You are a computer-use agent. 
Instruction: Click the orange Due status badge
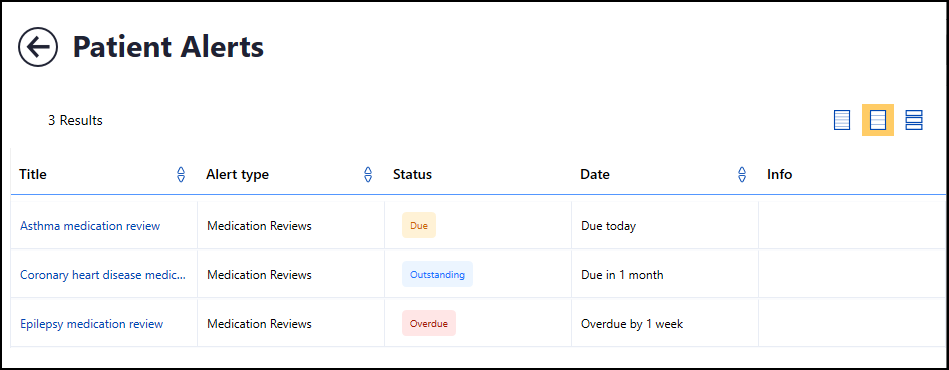click(419, 226)
